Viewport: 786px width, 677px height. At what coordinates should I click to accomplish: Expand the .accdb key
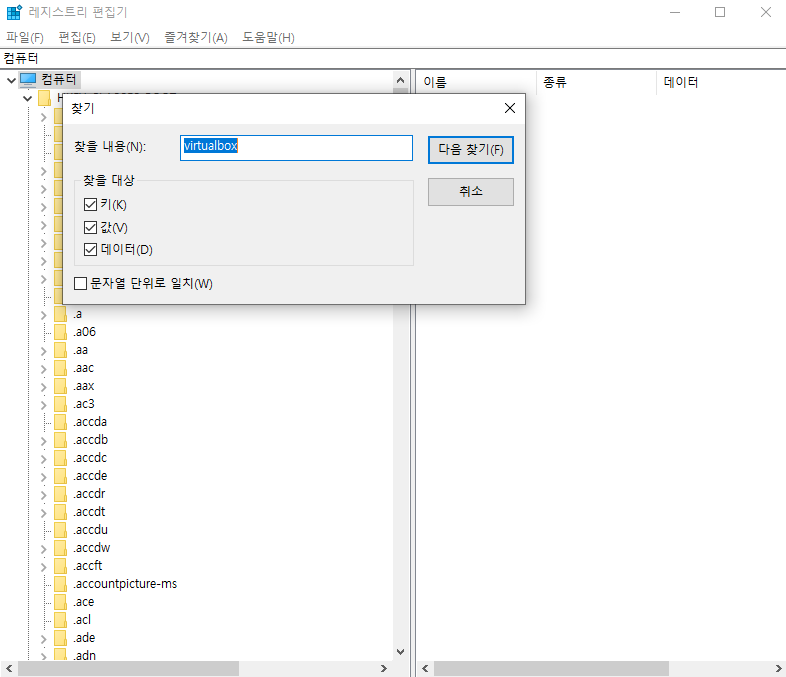(44, 441)
